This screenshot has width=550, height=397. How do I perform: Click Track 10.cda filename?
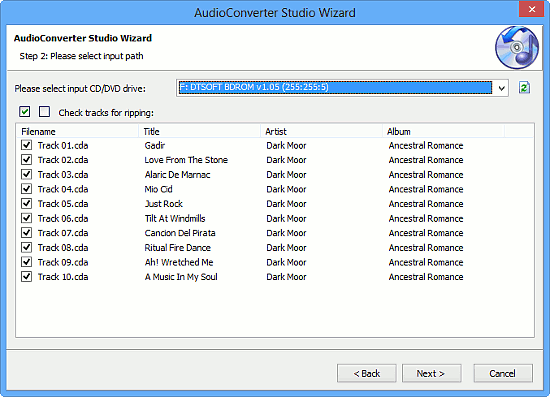click(x=63, y=277)
